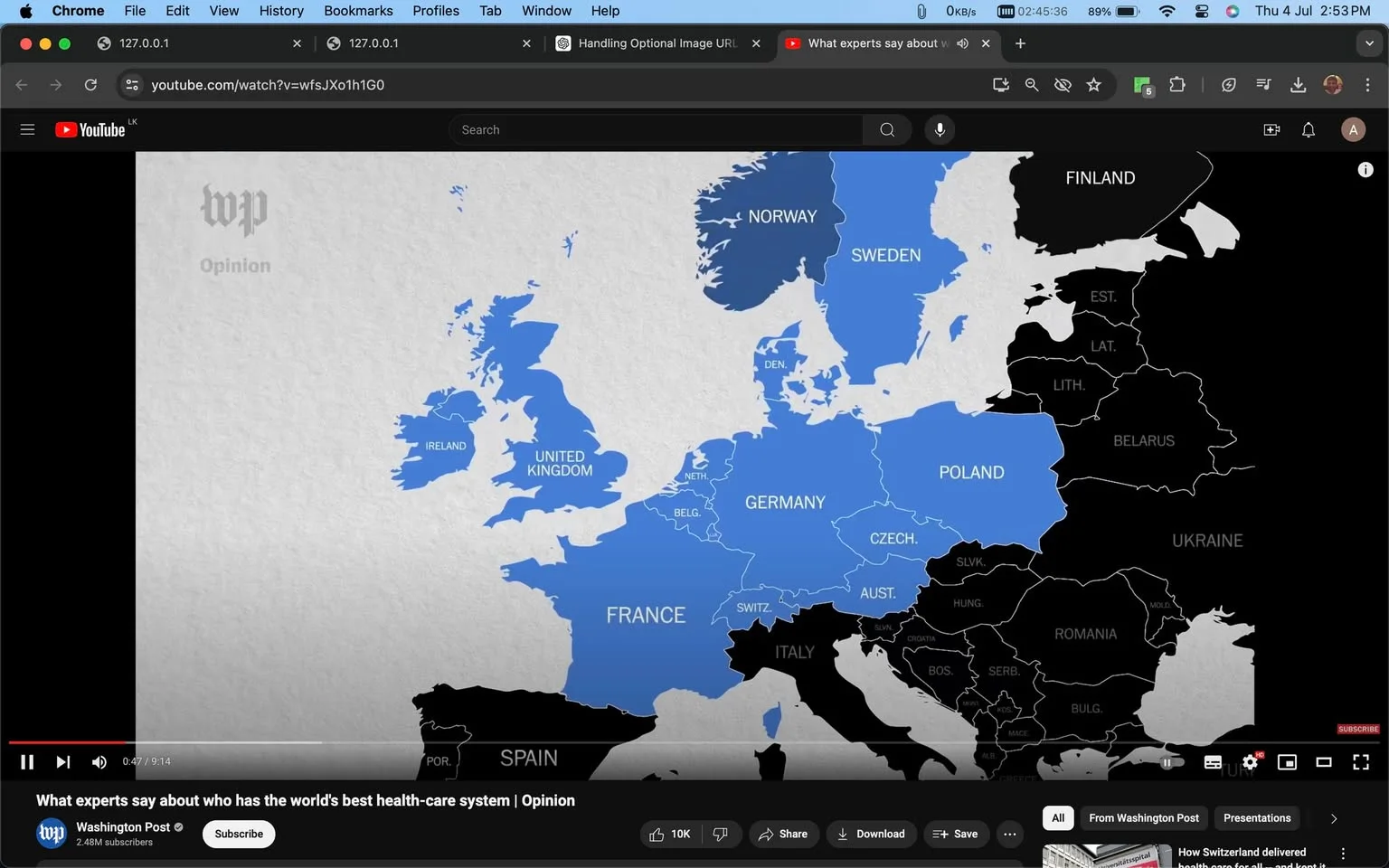Search with voice microphone icon
Screen dimensions: 1389x868
click(940, 130)
